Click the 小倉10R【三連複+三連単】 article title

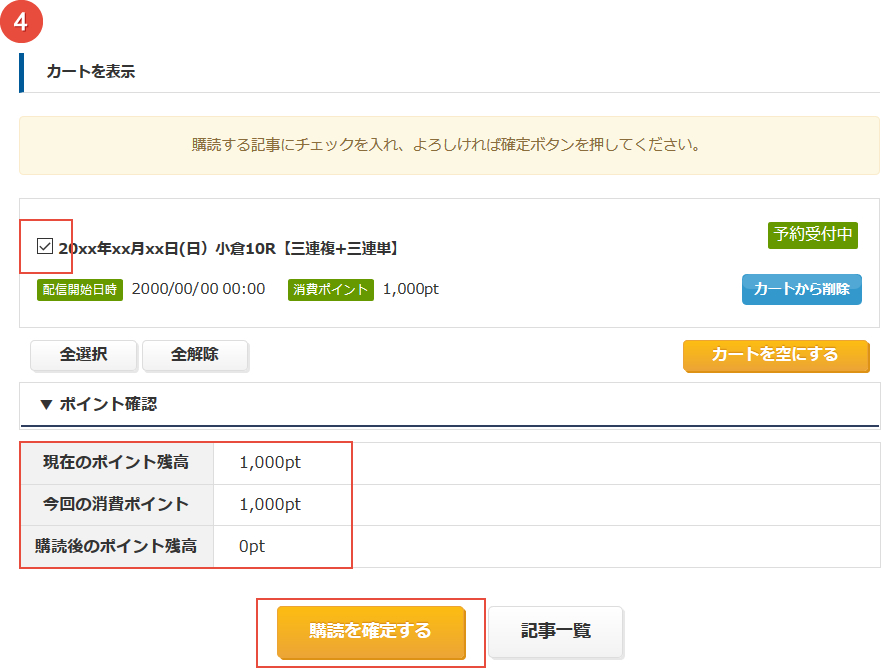point(229,248)
